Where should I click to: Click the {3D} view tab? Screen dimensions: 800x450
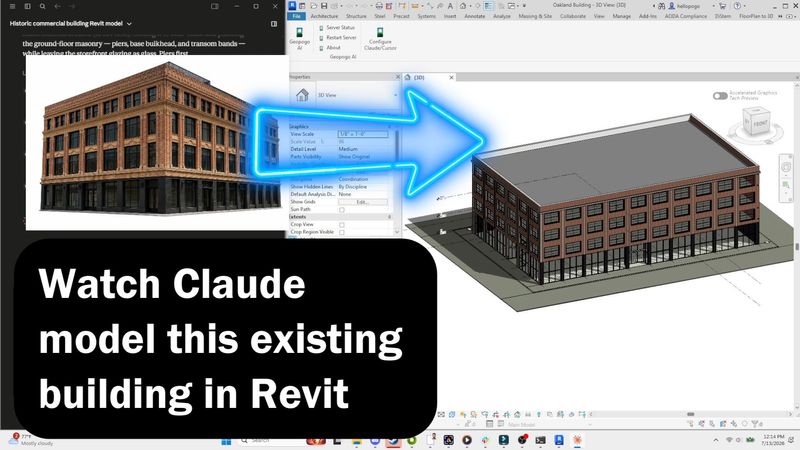(419, 78)
